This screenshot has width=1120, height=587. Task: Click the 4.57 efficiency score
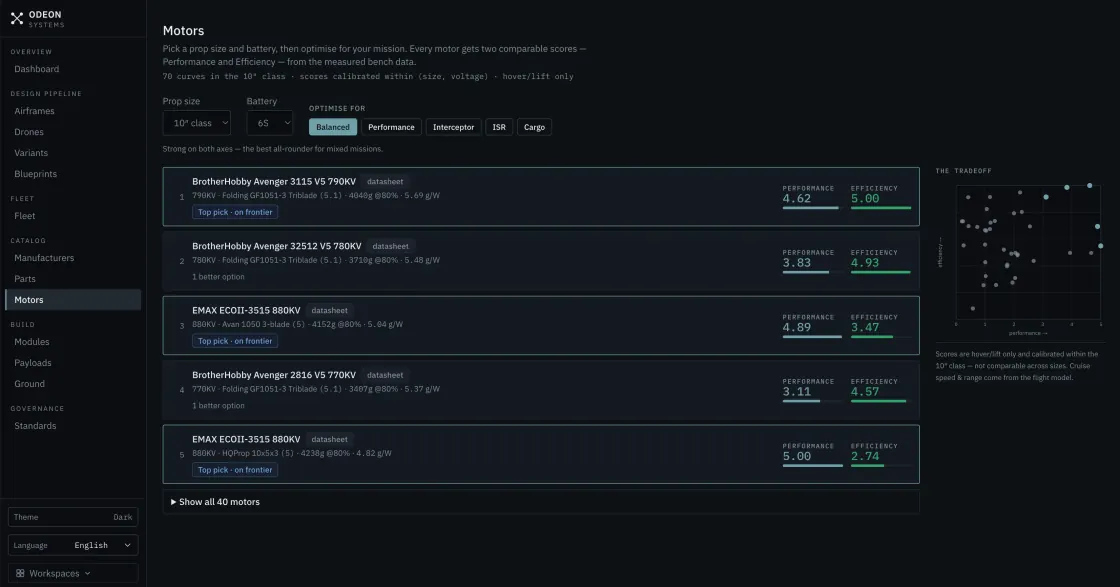[x=865, y=392]
